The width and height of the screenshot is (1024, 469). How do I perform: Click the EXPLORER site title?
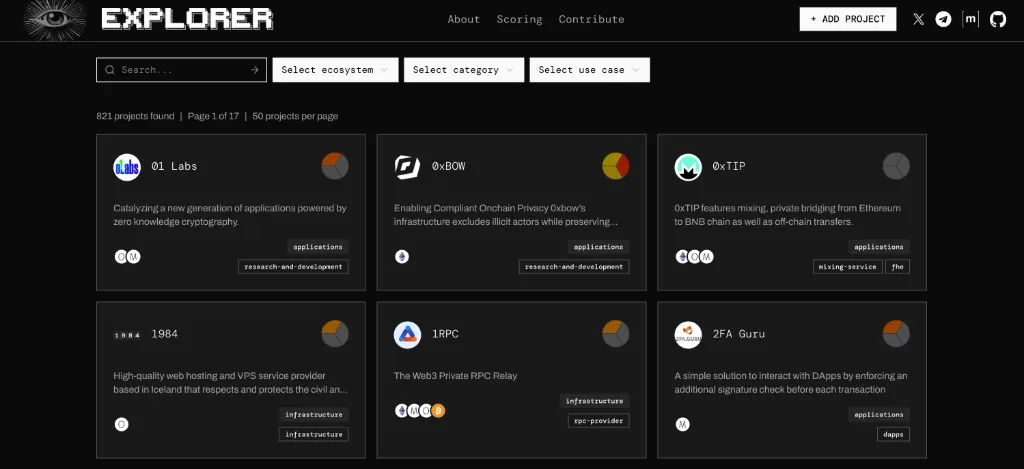coord(187,20)
